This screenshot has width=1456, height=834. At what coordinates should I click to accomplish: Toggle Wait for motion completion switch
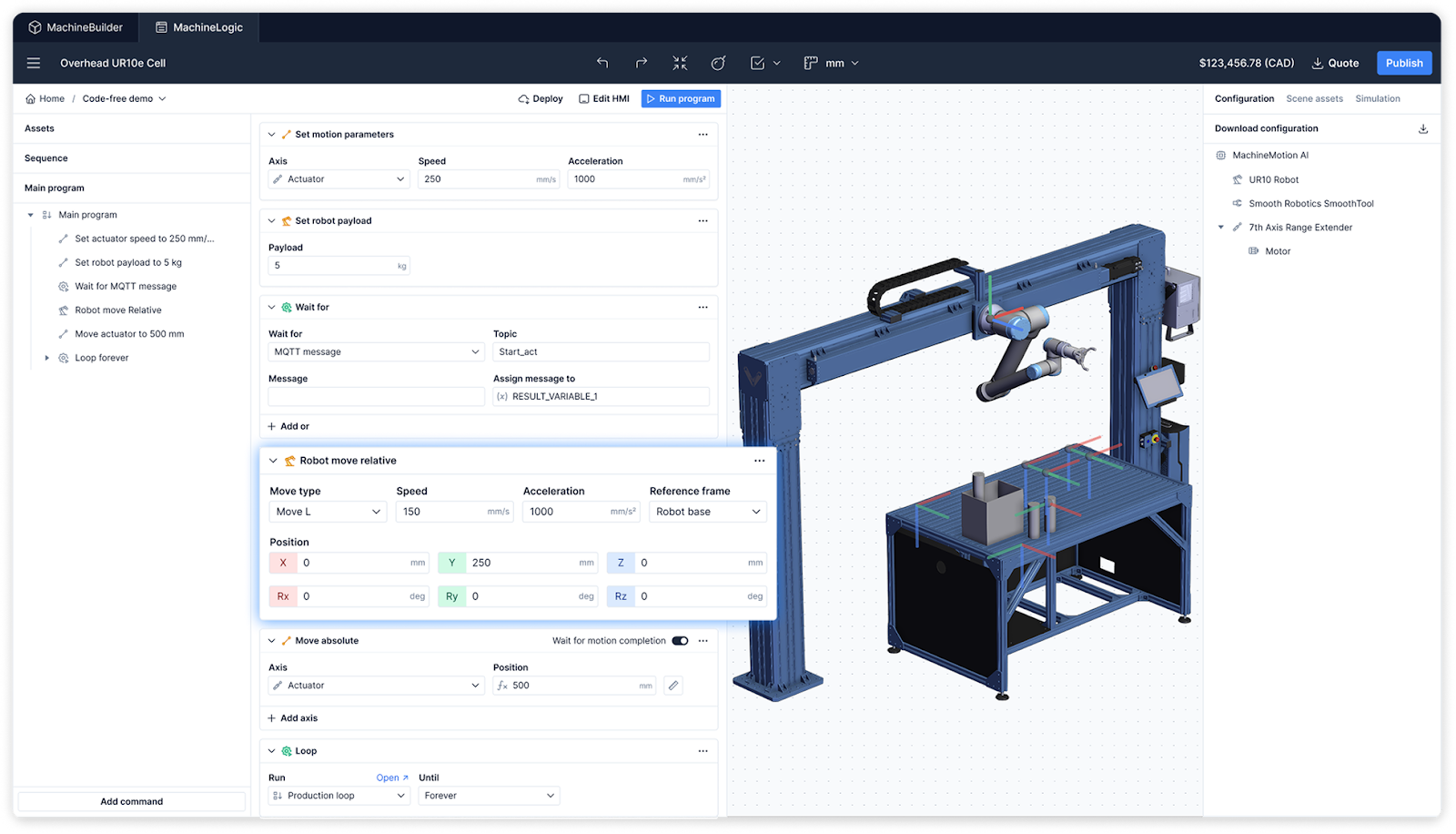(680, 641)
